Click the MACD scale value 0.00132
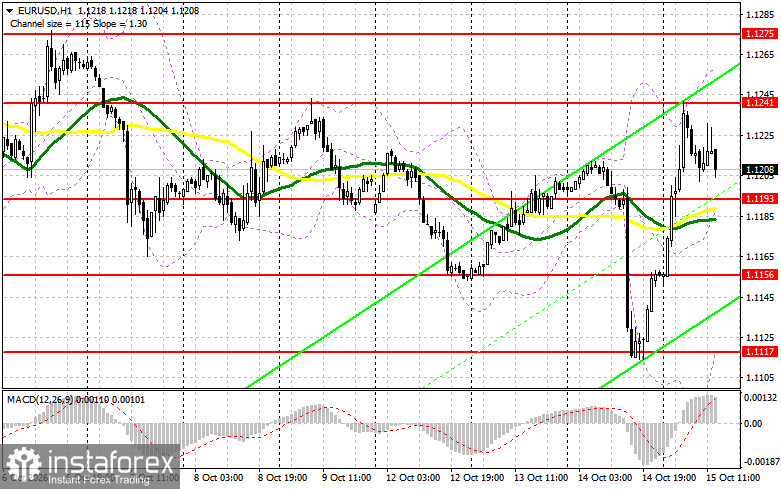The width and height of the screenshot is (781, 489). [760, 398]
